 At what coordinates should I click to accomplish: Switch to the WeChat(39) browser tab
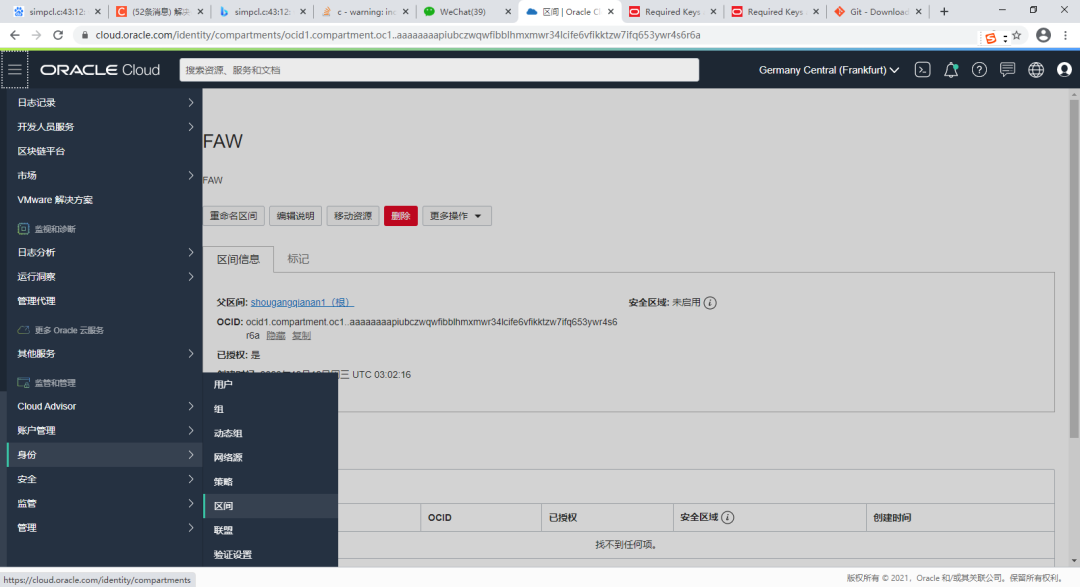pos(467,12)
